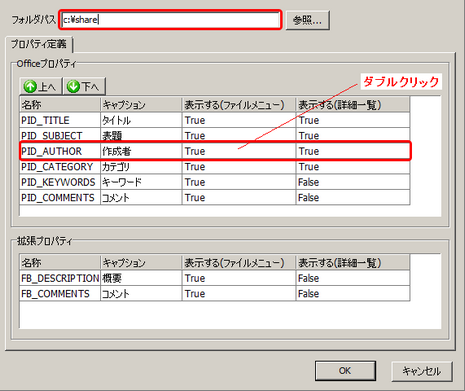Move selected property up with 上へ
Image resolution: width=465 pixels, height=391 pixels.
tap(41, 87)
